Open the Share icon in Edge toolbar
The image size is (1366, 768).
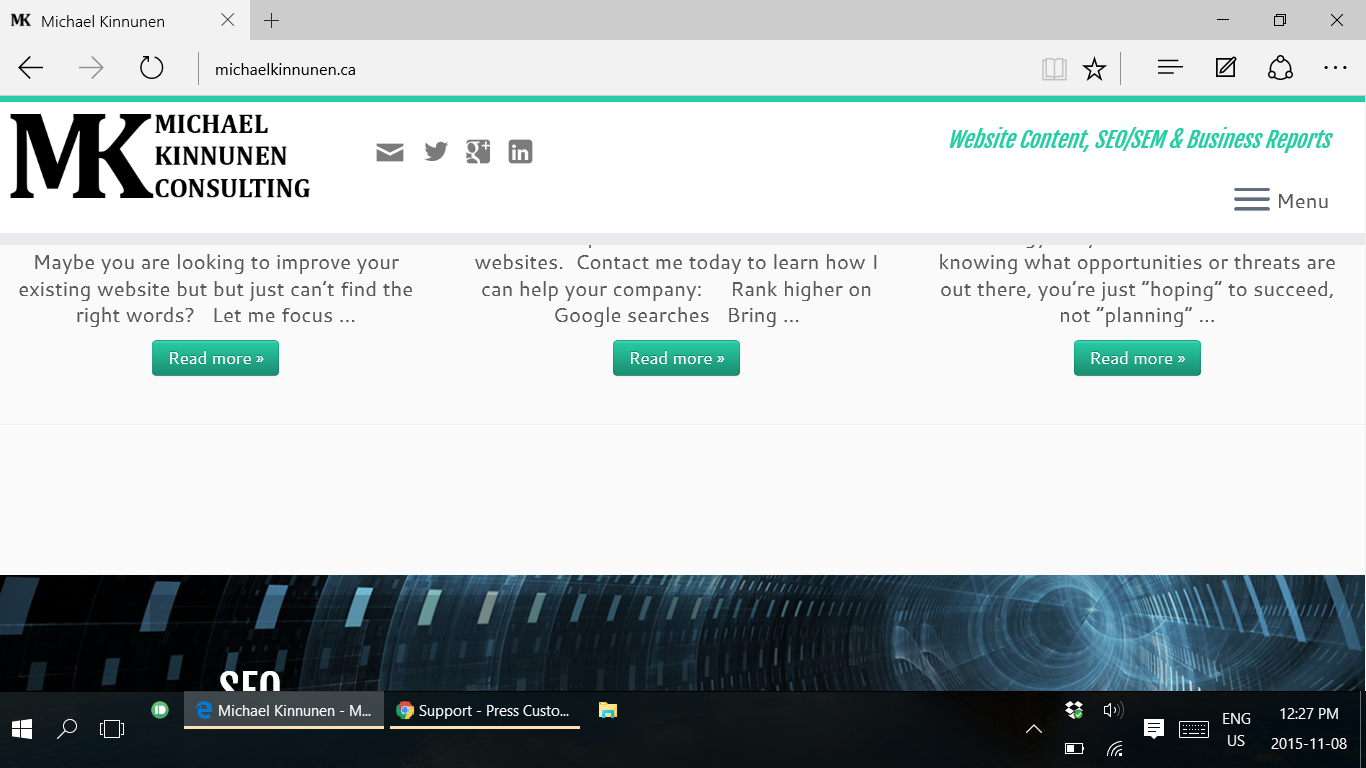pyautogui.click(x=1280, y=68)
